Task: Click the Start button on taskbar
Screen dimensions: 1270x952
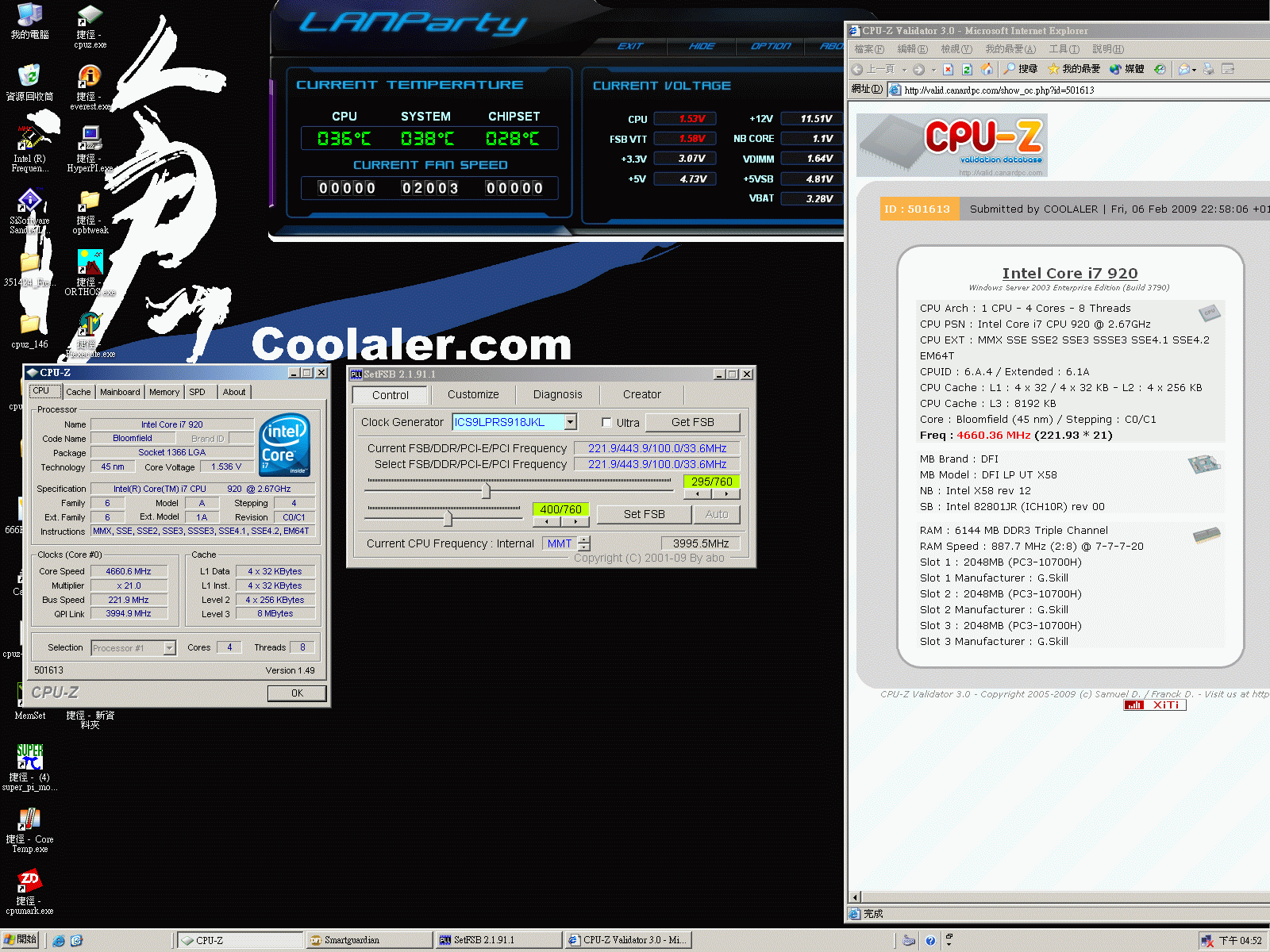Action: 21,940
